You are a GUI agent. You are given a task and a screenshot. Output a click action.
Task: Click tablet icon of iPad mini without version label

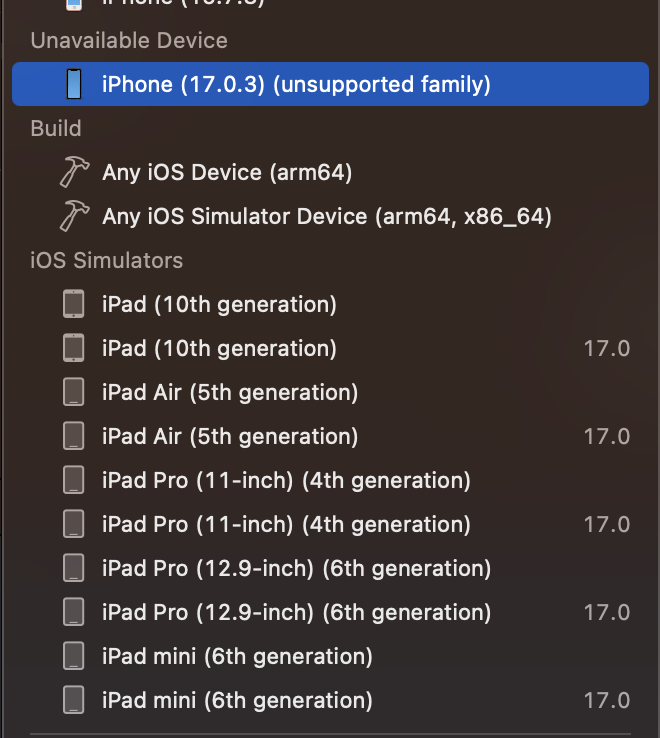[x=74, y=656]
